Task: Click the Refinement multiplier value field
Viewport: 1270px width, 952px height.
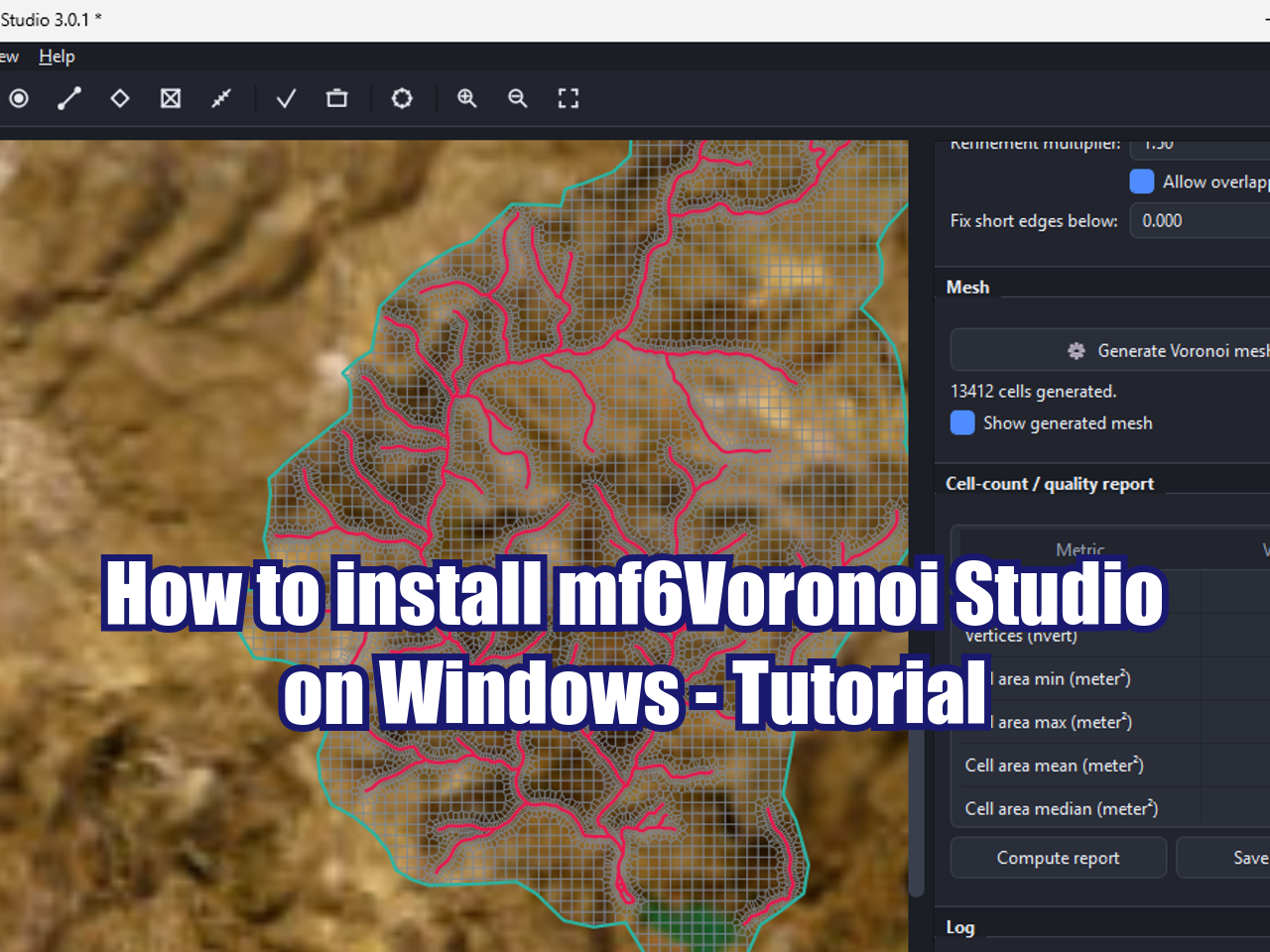Action: pos(1201,148)
